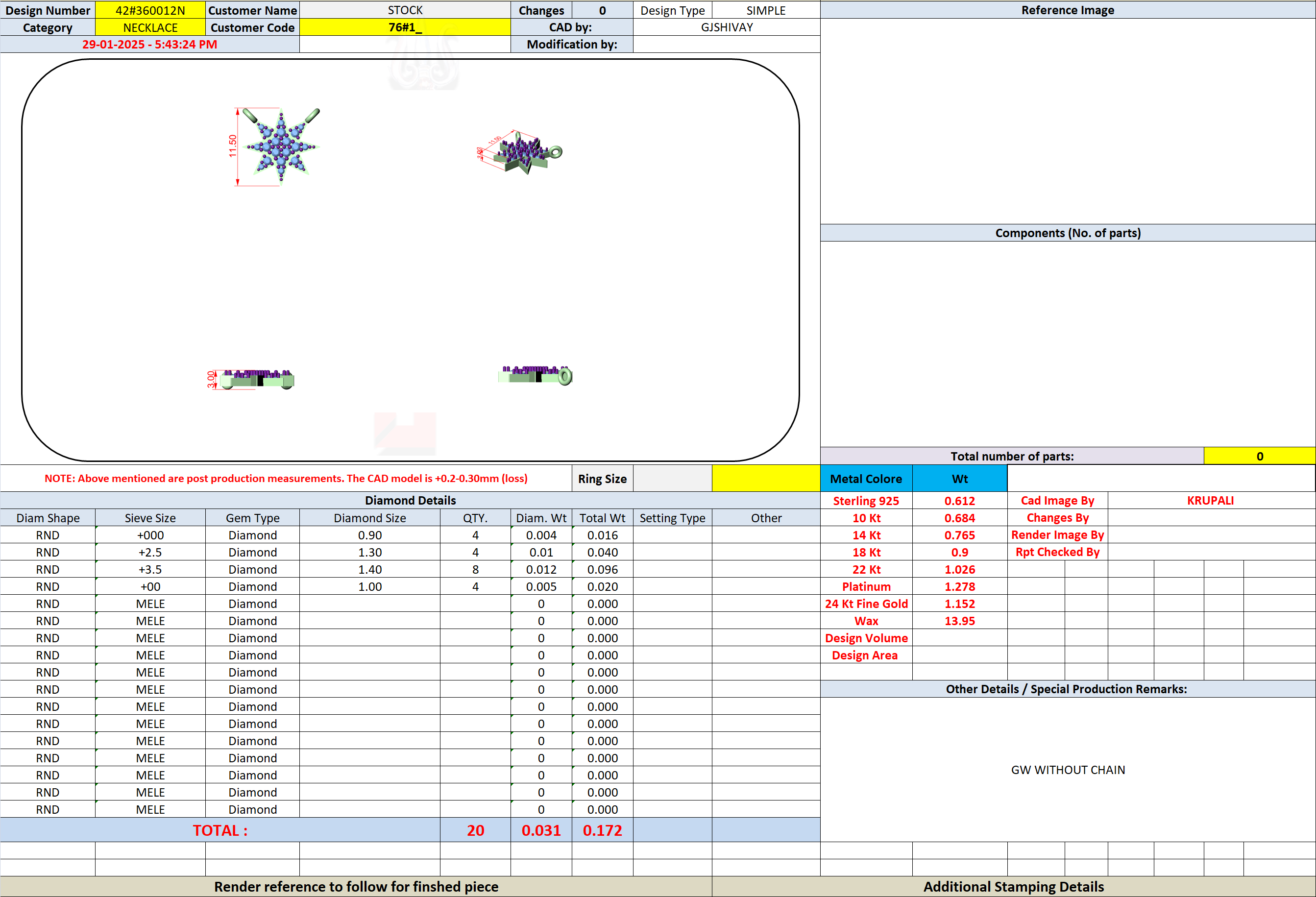Select the Changes count value 0

(x=602, y=10)
